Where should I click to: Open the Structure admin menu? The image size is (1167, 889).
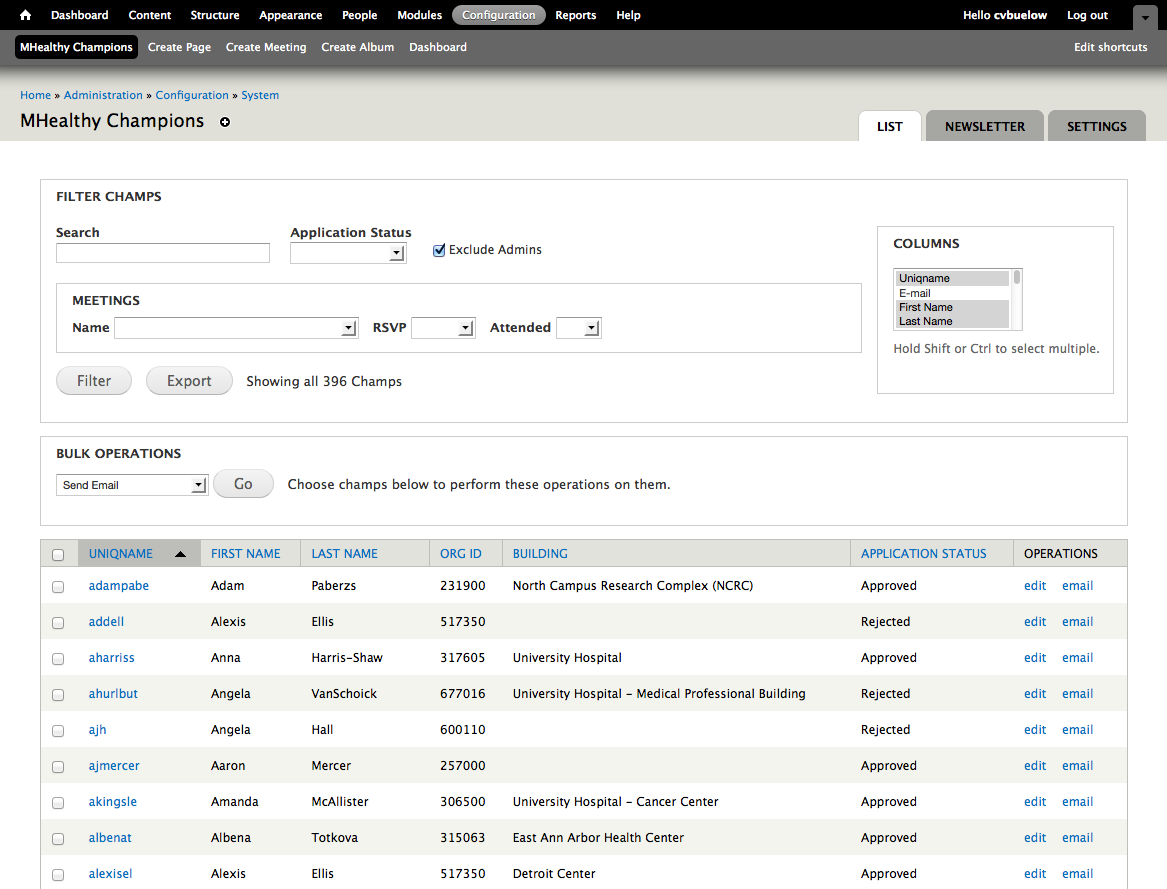215,15
